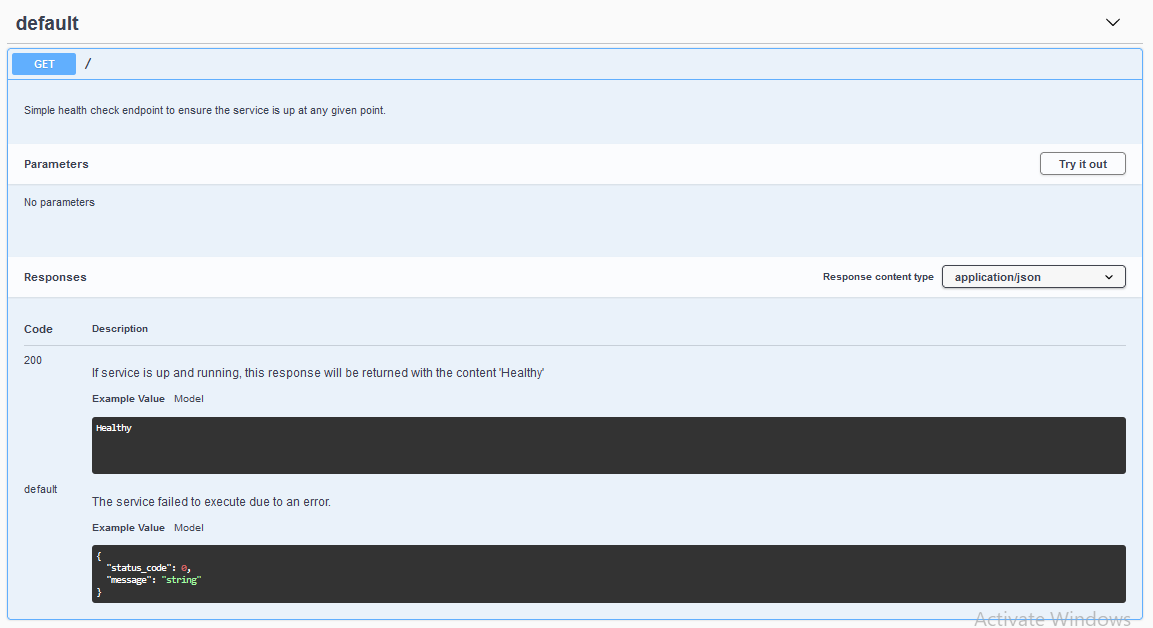Switch to Model tab for default response

pos(189,528)
